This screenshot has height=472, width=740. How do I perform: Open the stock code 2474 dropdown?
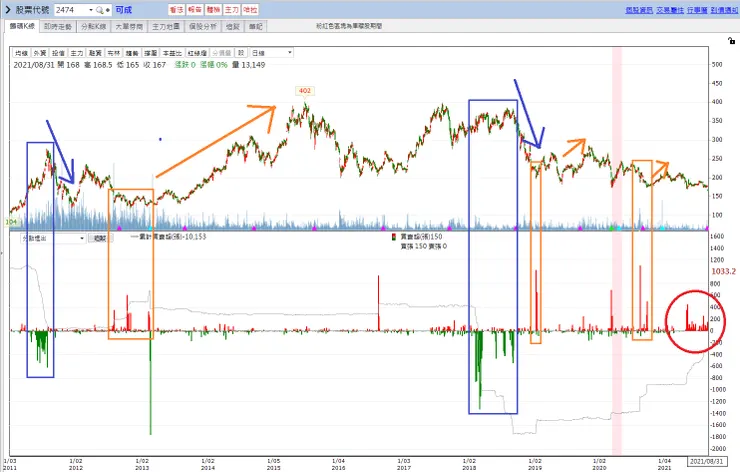[91, 10]
